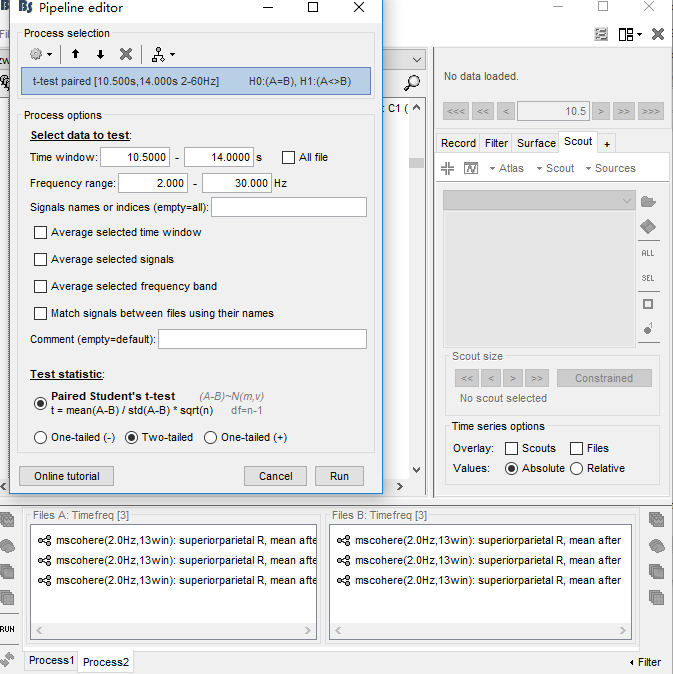Click the Time window start field
The image size is (673, 674).
(x=135, y=157)
